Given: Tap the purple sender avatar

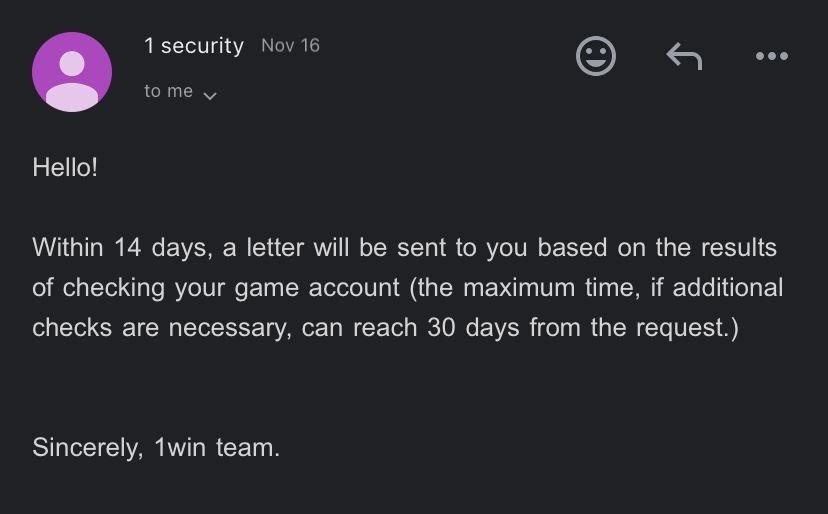Looking at the screenshot, I should (72, 72).
